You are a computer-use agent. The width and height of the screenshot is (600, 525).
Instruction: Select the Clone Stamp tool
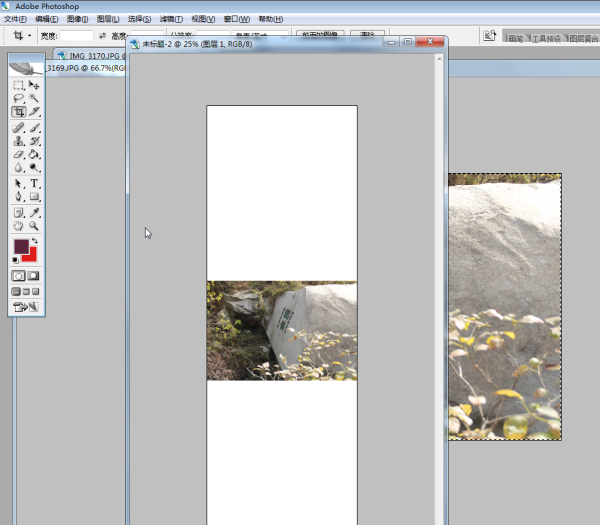pyautogui.click(x=18, y=141)
